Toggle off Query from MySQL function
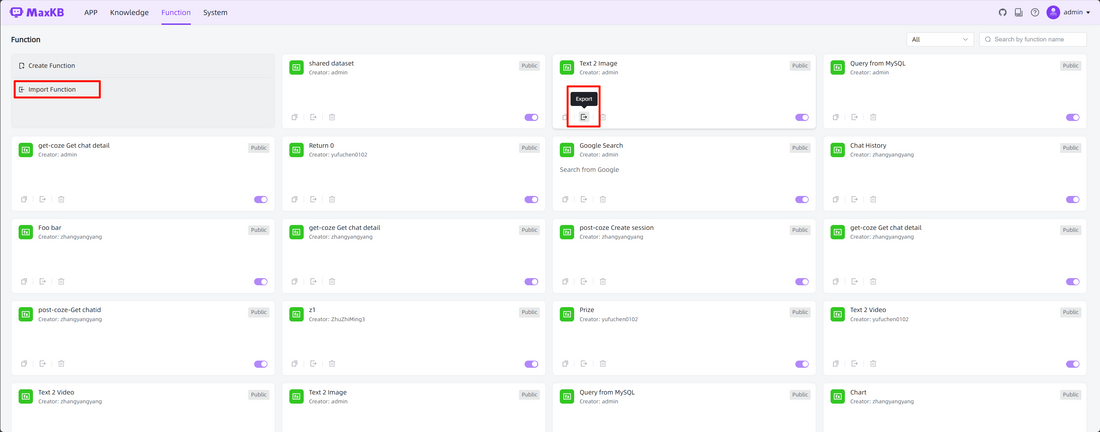The width and height of the screenshot is (1100, 432). pos(1072,117)
